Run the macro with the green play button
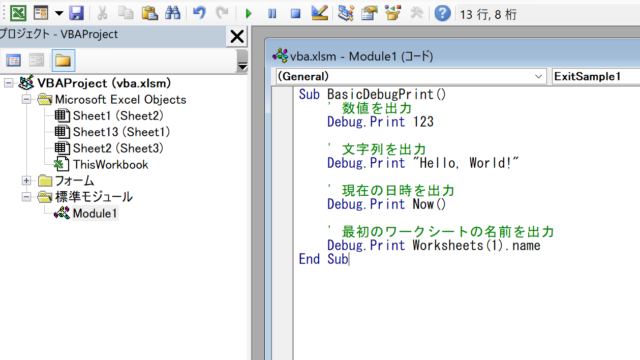 pos(249,13)
